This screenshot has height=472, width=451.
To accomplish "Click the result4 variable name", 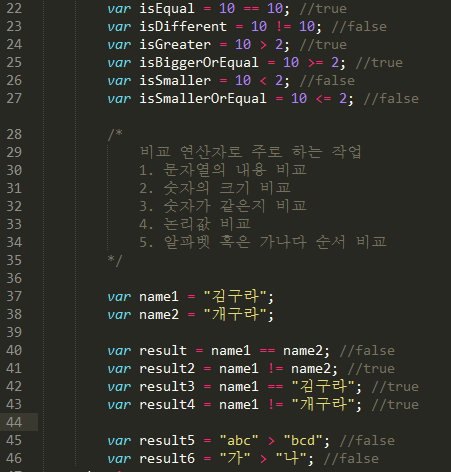I will 167,404.
